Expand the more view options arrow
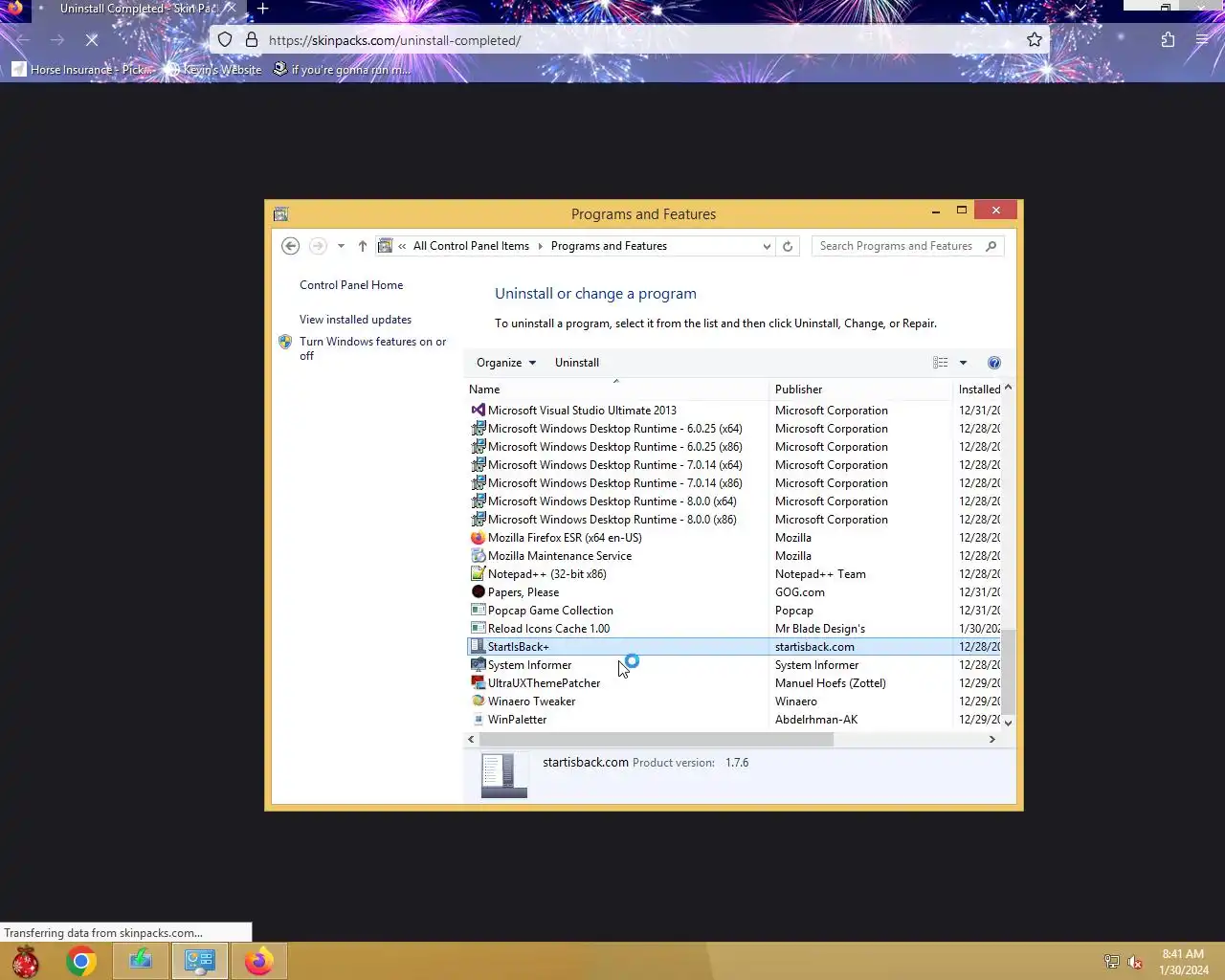Viewport: 1225px width, 980px height. click(x=963, y=363)
